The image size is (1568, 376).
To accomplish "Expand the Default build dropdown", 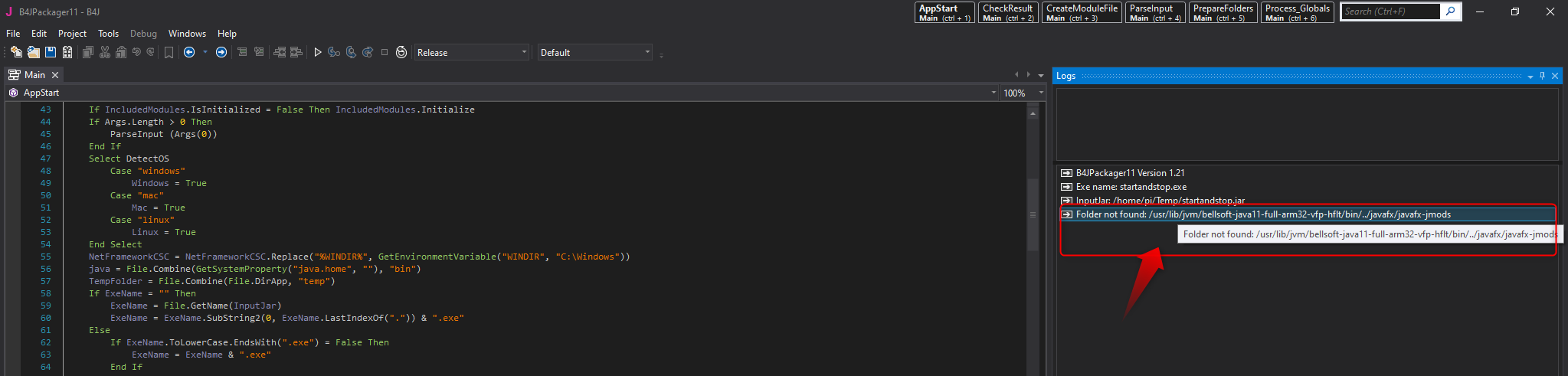I will (x=595, y=53).
